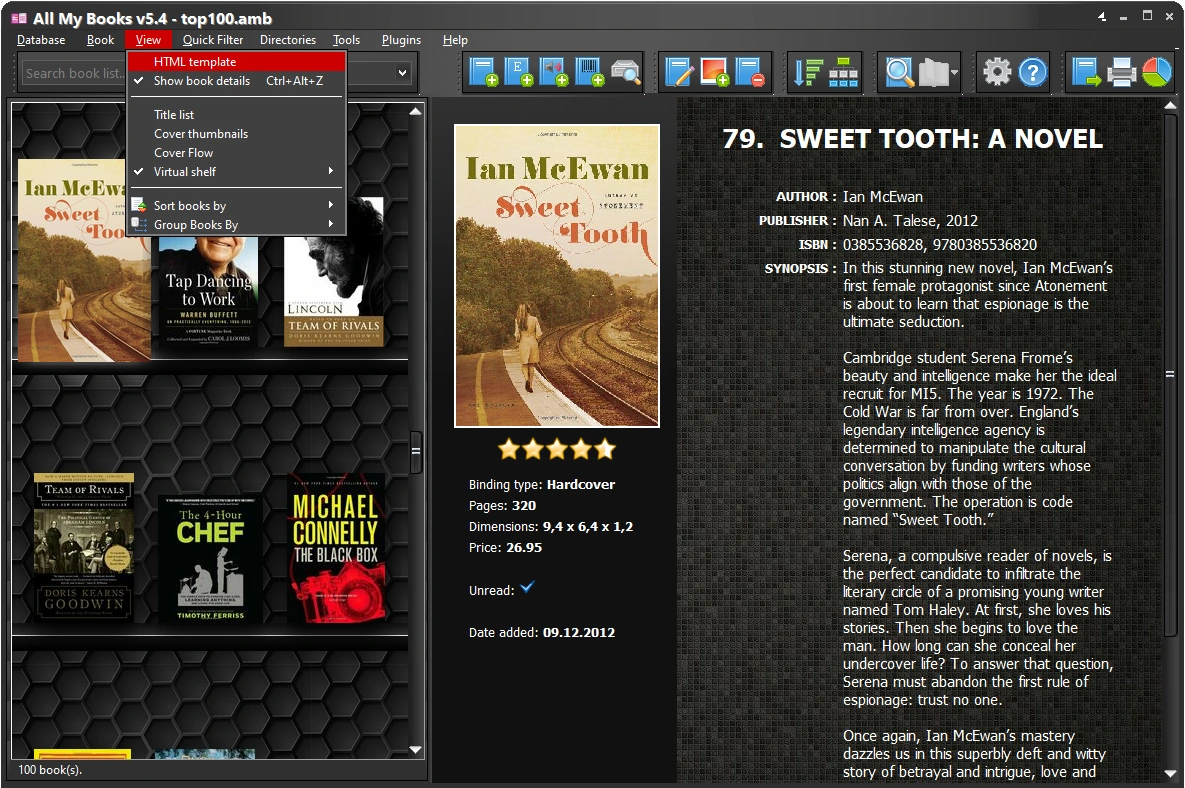Click the Add cover image icon
Screen dimensions: 1185x788
click(x=715, y=73)
